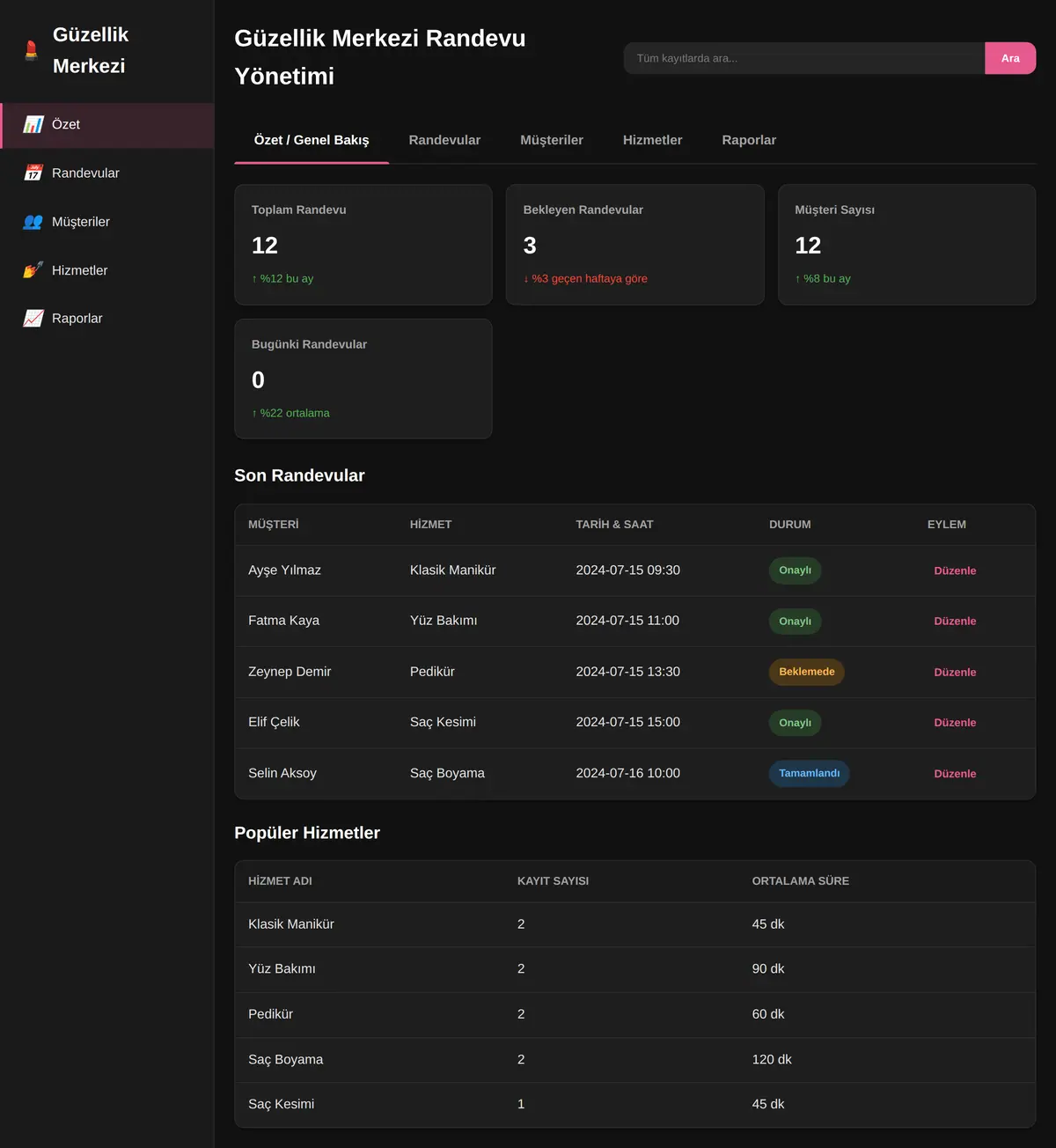
Task: Click the Randevular calendar icon
Action: point(33,173)
